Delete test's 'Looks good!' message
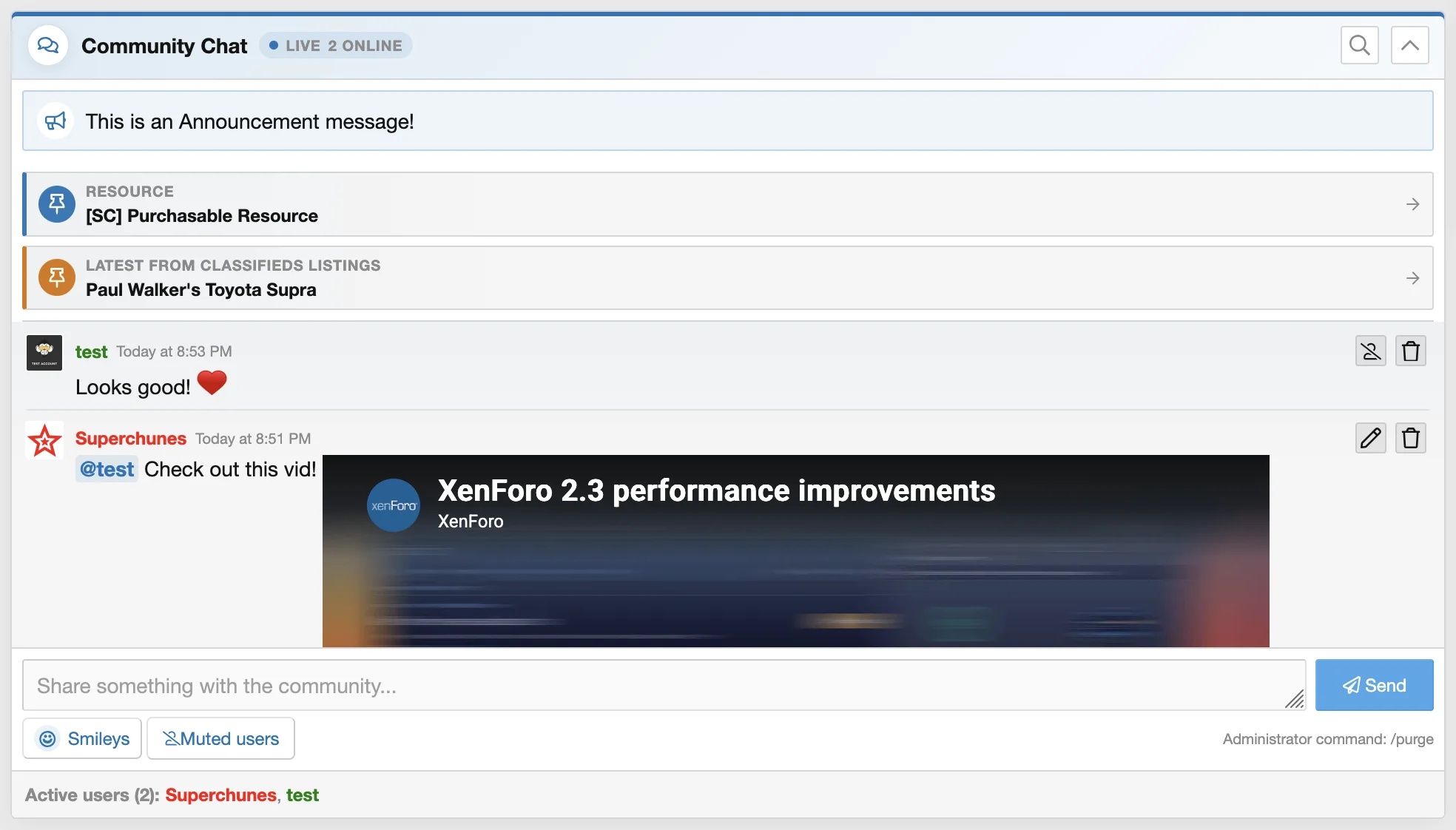 click(1410, 351)
